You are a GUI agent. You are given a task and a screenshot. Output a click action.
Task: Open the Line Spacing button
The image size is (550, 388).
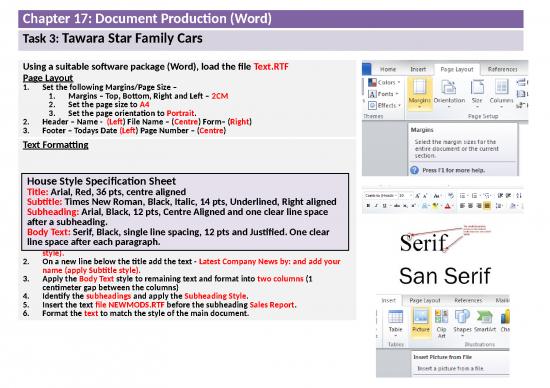(x=499, y=206)
